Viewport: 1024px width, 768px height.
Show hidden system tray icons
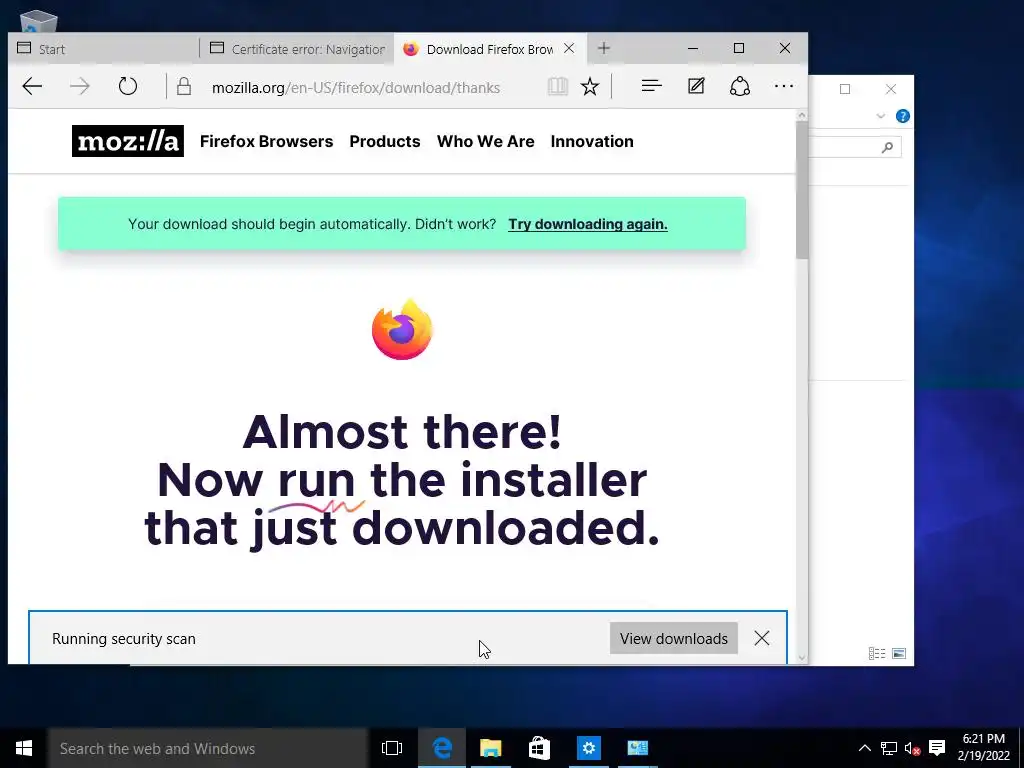pos(864,748)
